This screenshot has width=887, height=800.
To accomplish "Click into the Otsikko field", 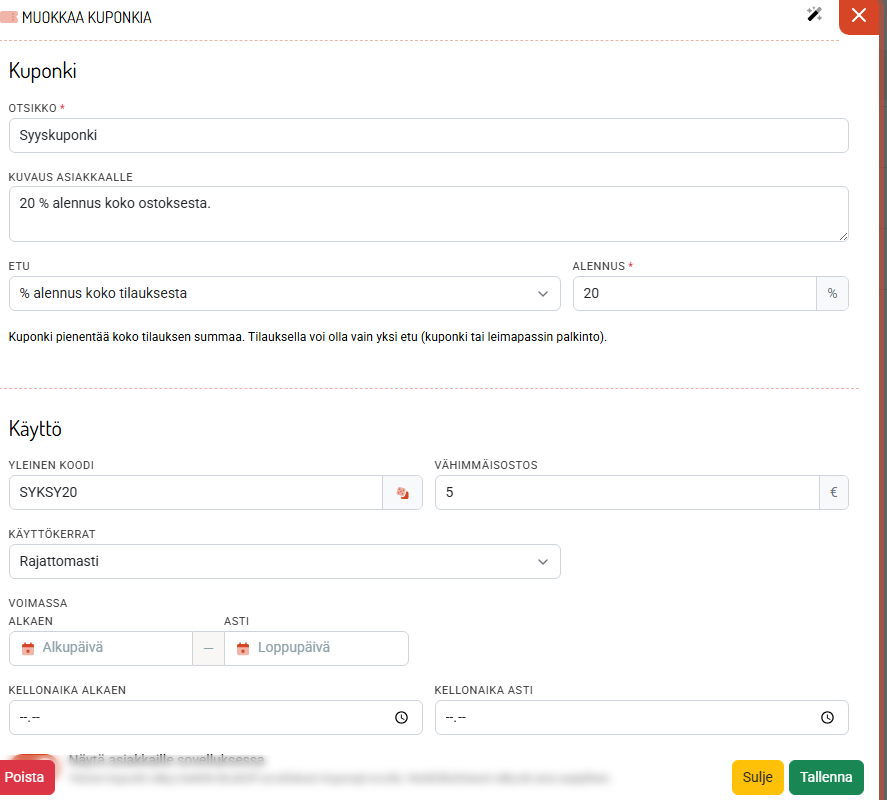I will pyautogui.click(x=428, y=135).
